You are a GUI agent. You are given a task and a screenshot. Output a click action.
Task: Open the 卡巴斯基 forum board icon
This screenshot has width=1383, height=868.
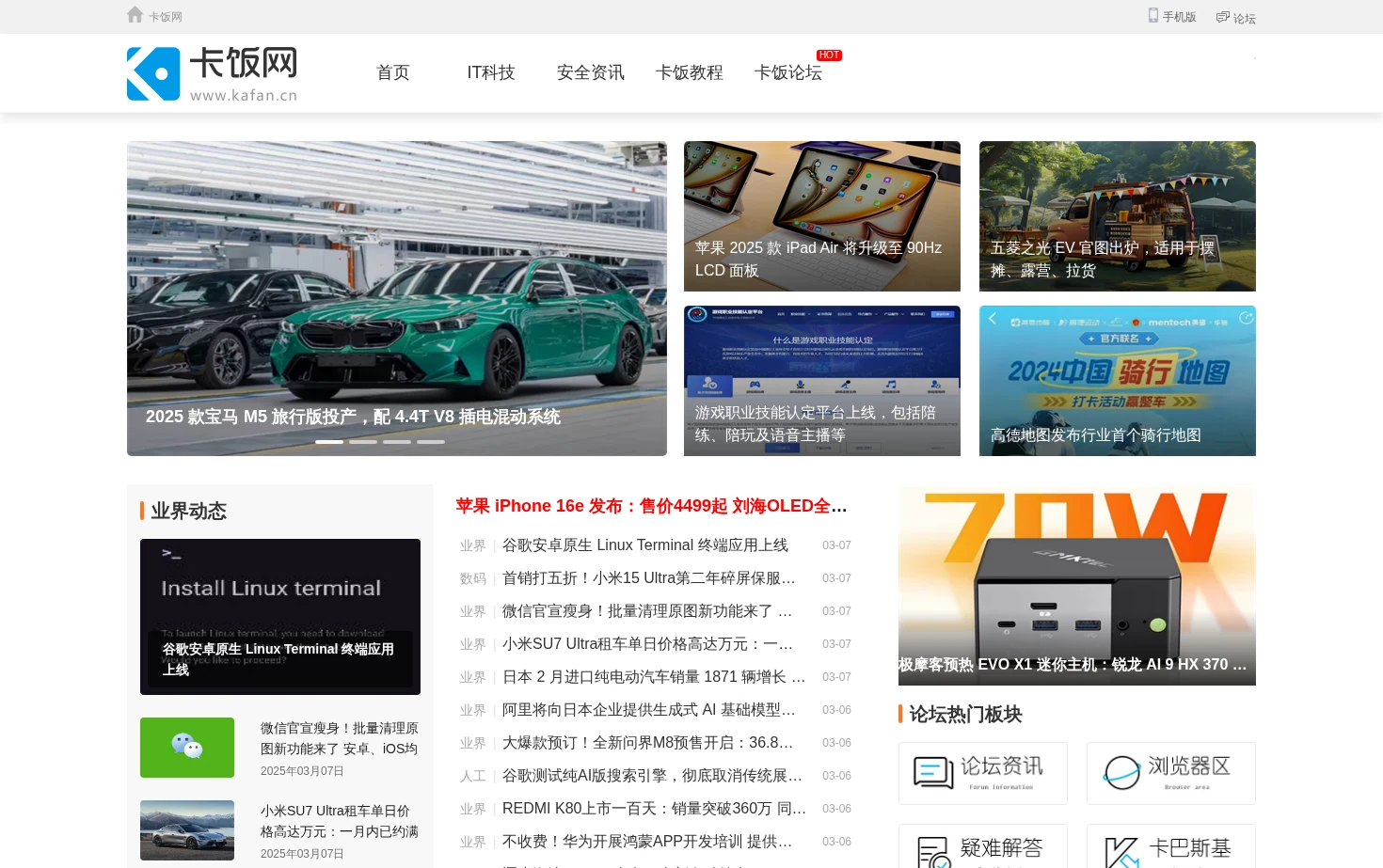click(1171, 846)
